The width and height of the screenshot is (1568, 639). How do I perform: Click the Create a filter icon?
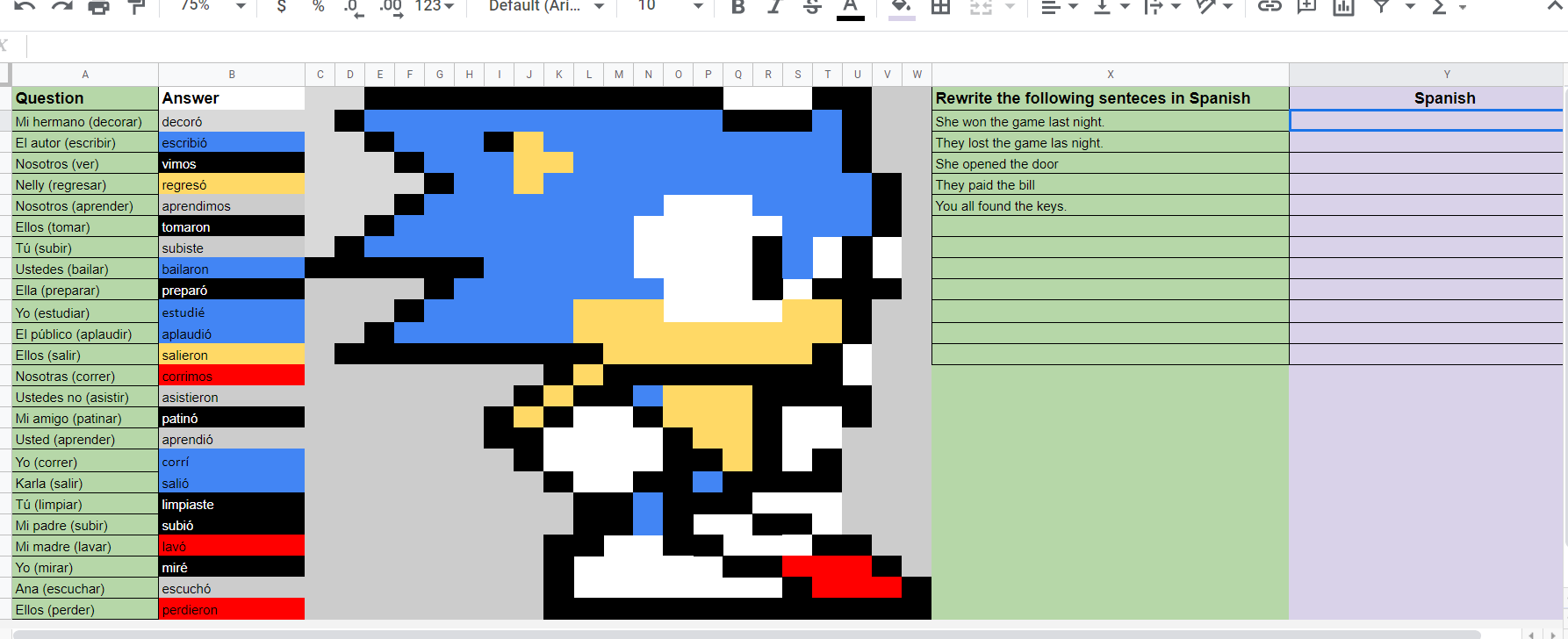click(x=1381, y=6)
